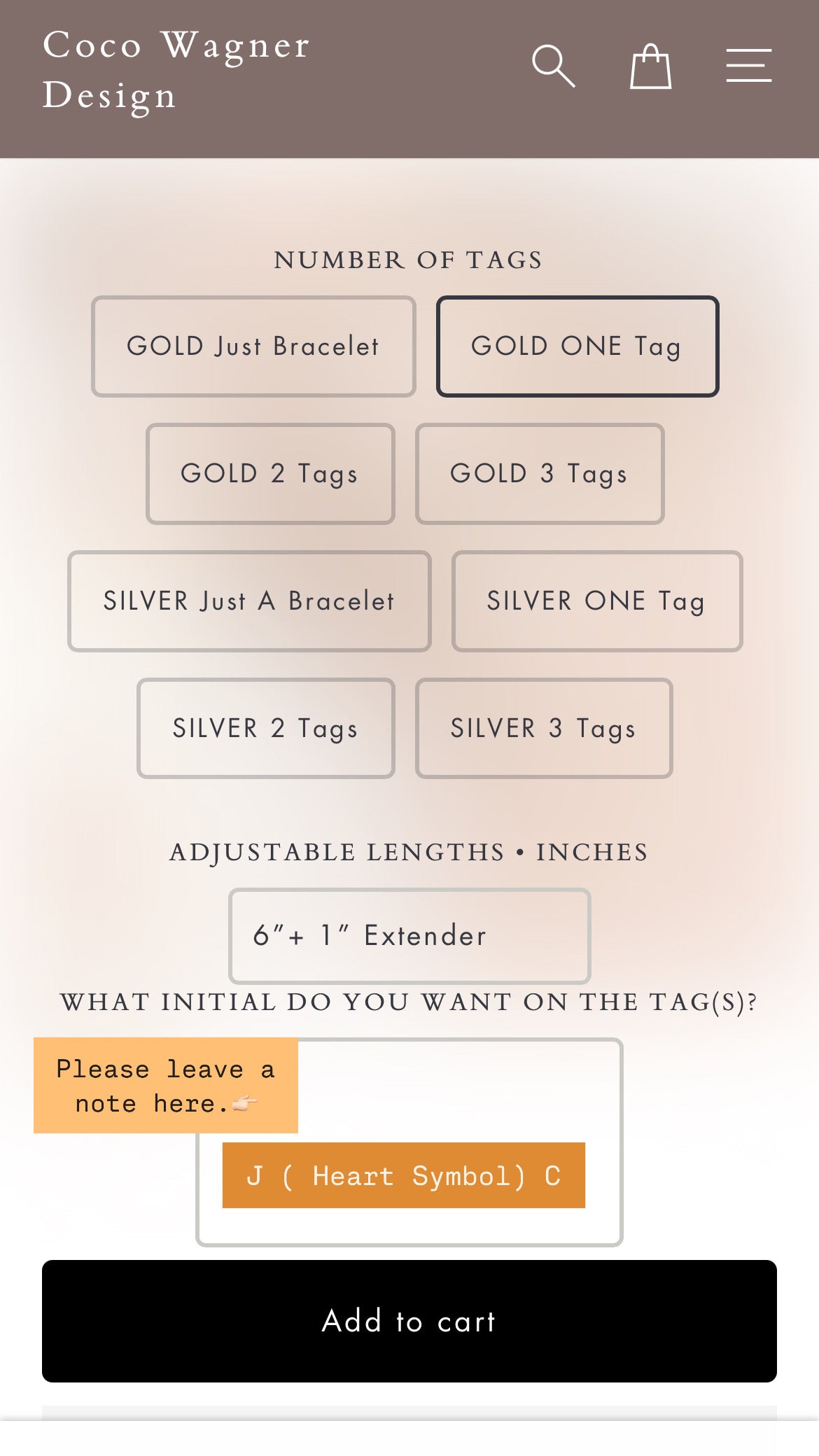Select SILVER Just A Bracelet option
The image size is (819, 1456).
[249, 601]
